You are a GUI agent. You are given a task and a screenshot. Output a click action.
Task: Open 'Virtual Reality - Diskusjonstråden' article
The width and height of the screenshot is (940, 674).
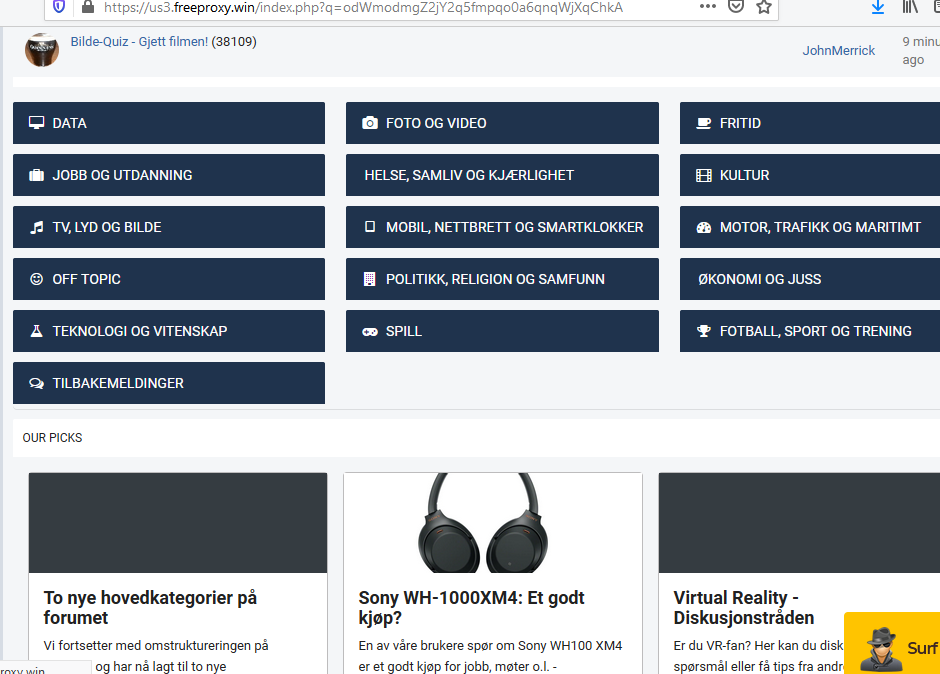coord(743,607)
